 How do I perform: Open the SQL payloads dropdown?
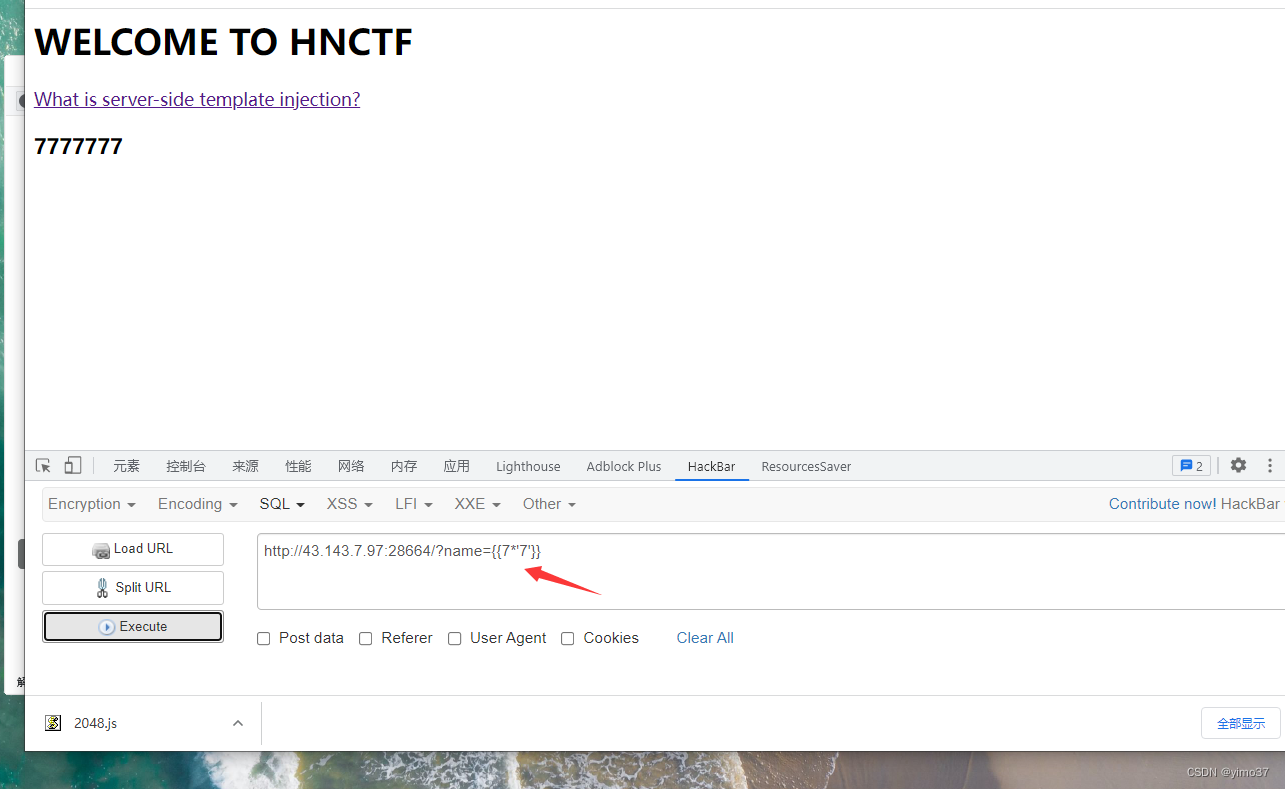point(281,503)
